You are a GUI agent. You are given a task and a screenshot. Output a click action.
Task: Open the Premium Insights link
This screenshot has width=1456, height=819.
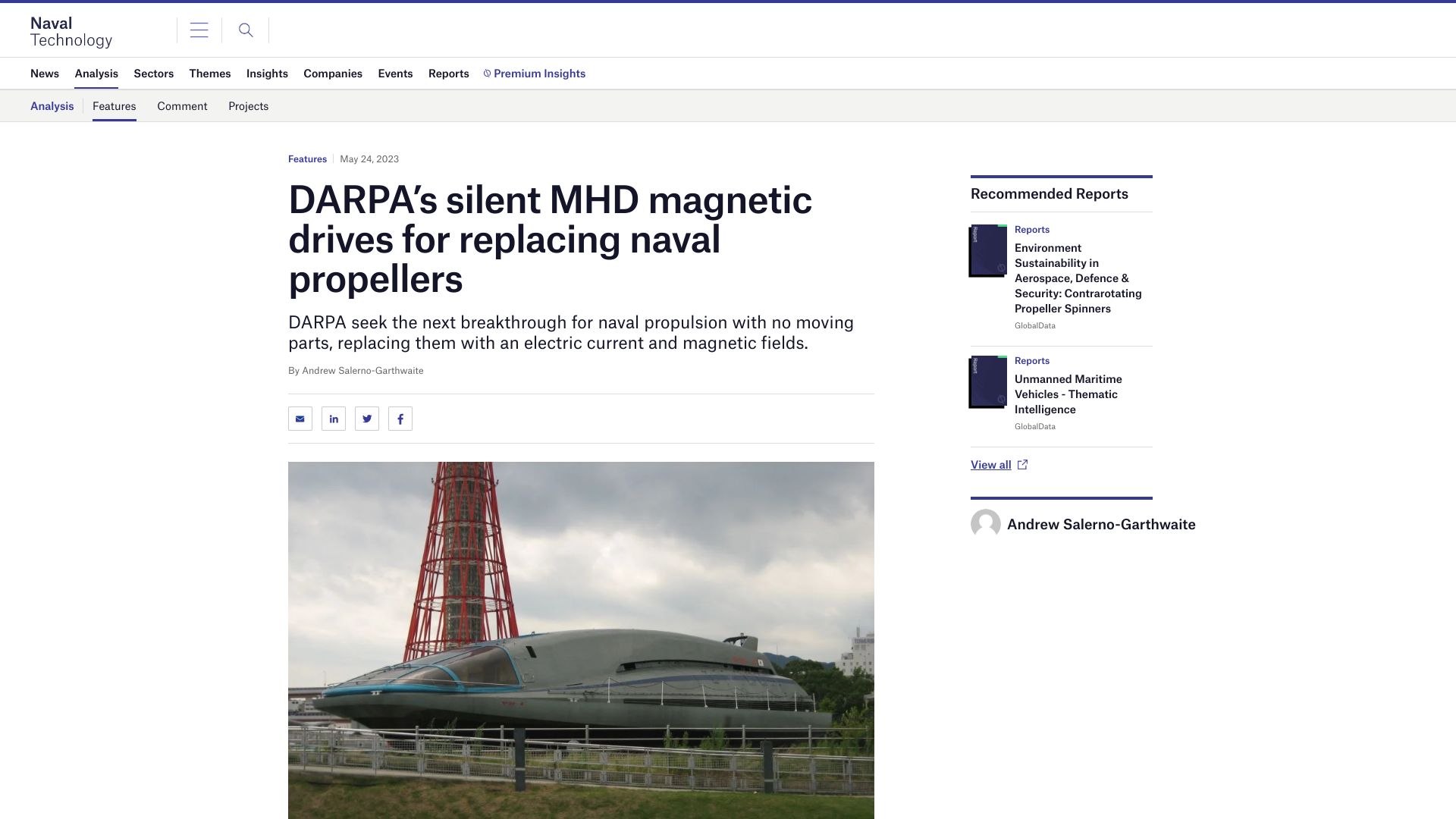click(x=539, y=74)
